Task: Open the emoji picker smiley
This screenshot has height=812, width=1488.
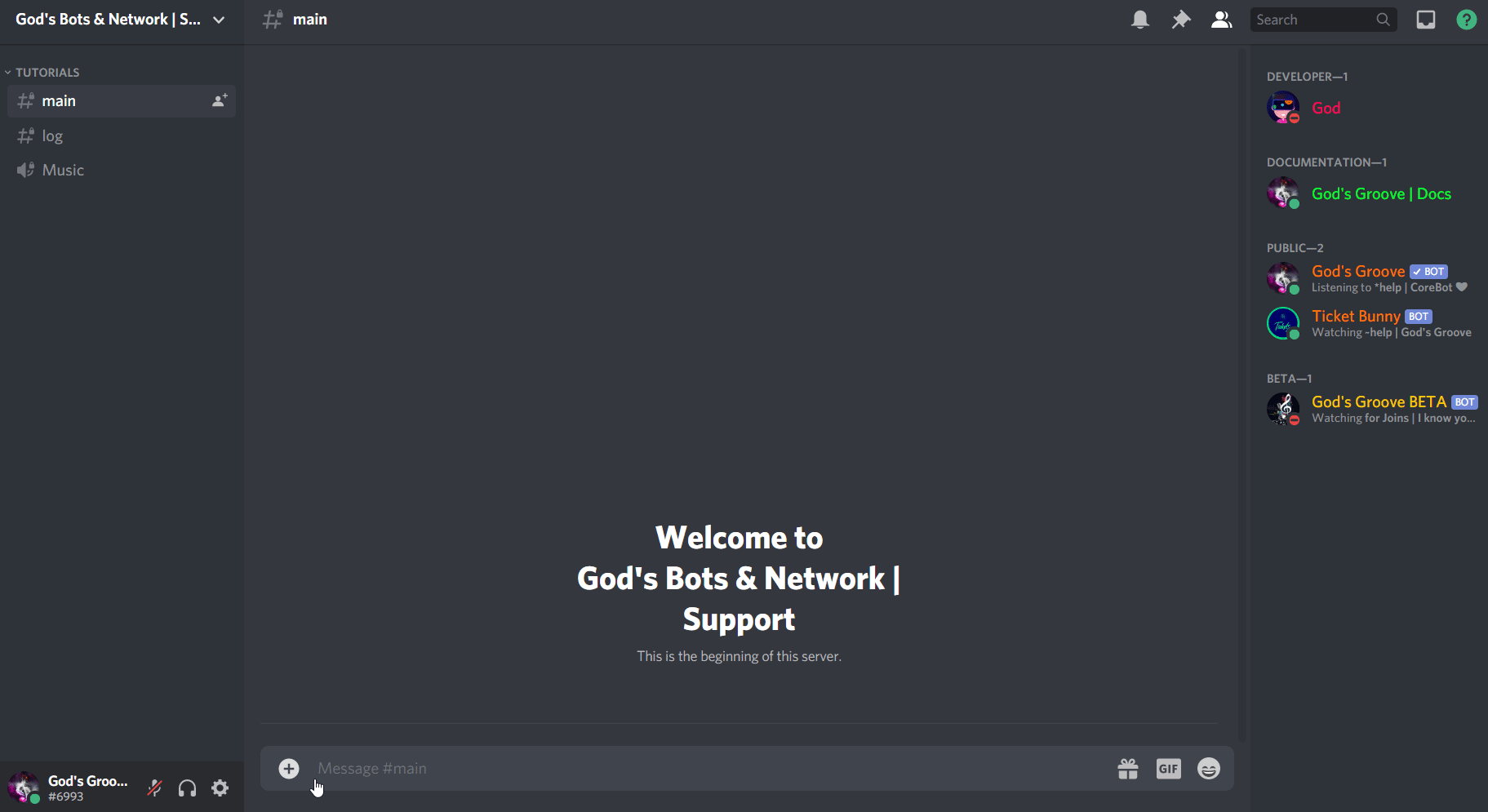Action: (x=1209, y=769)
